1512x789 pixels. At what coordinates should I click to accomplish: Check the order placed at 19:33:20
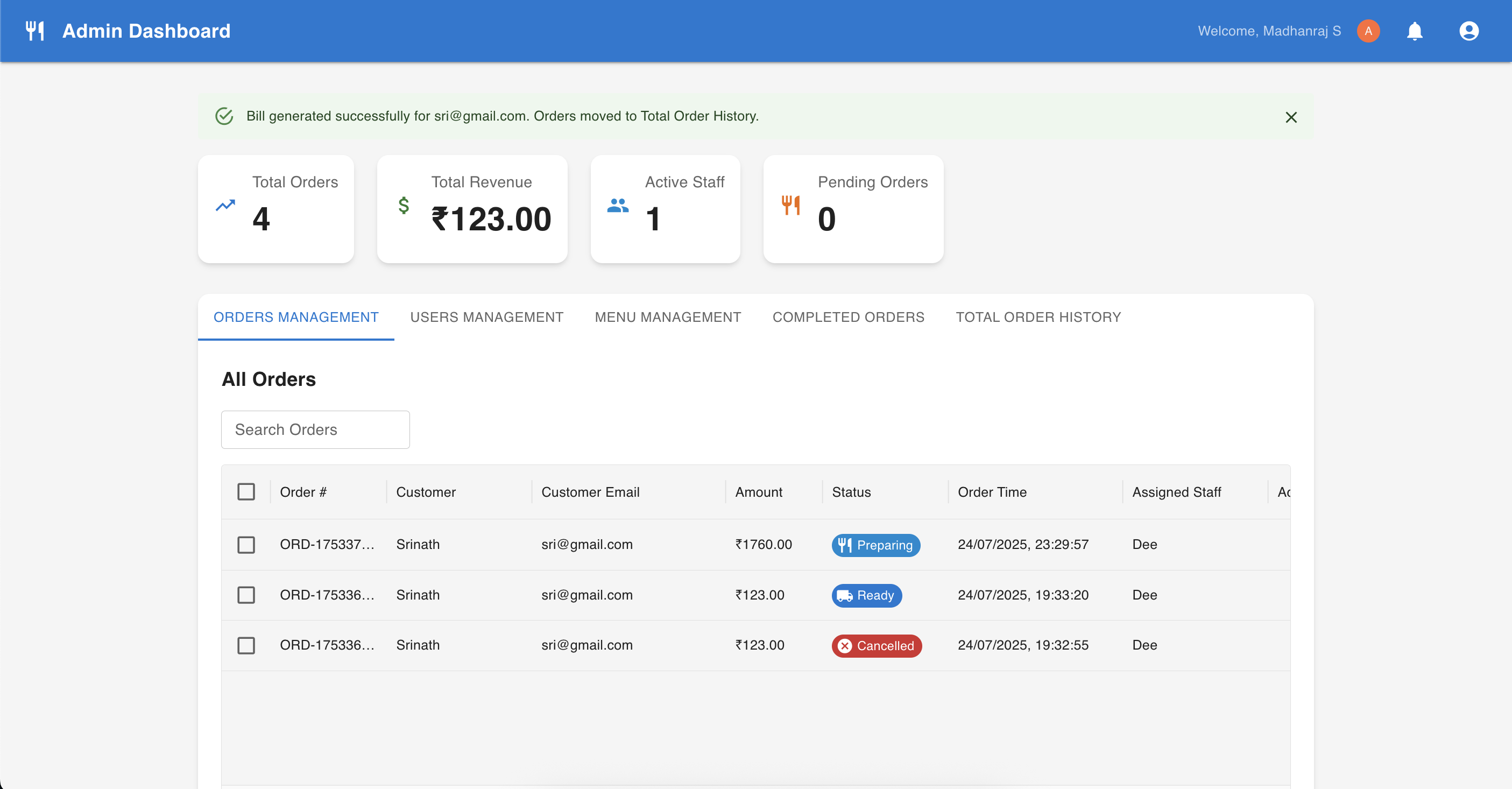[246, 595]
